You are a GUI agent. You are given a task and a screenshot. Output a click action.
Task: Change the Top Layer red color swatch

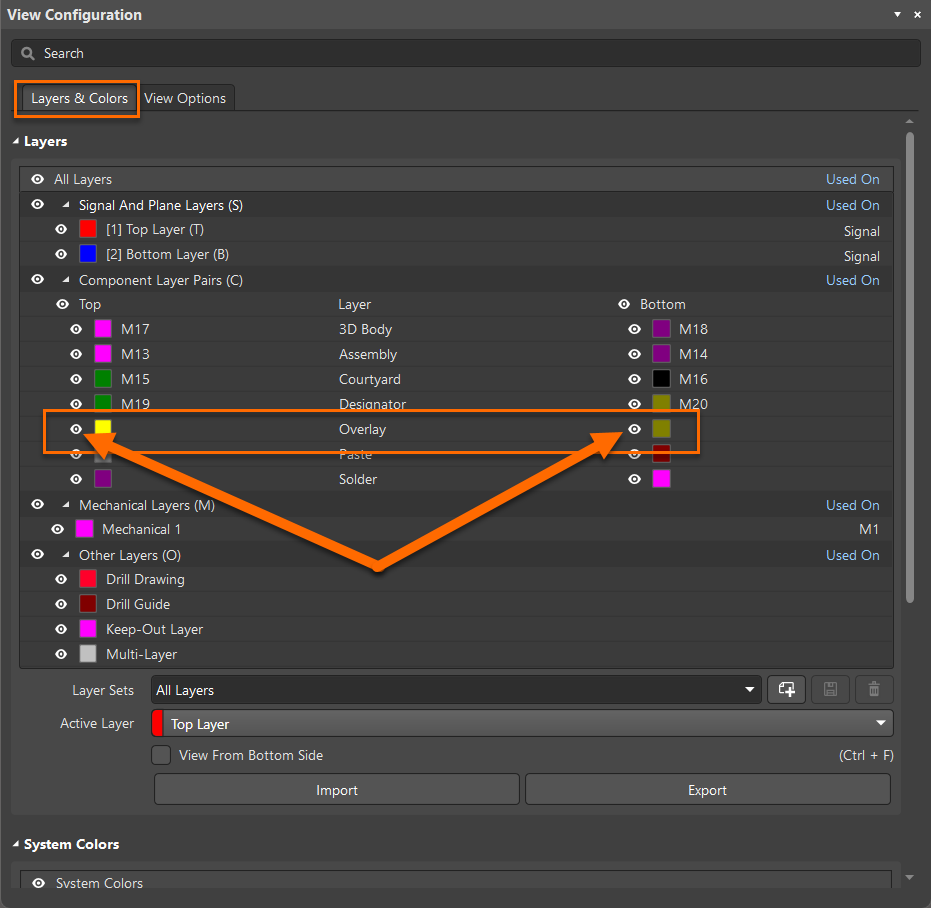coord(88,229)
